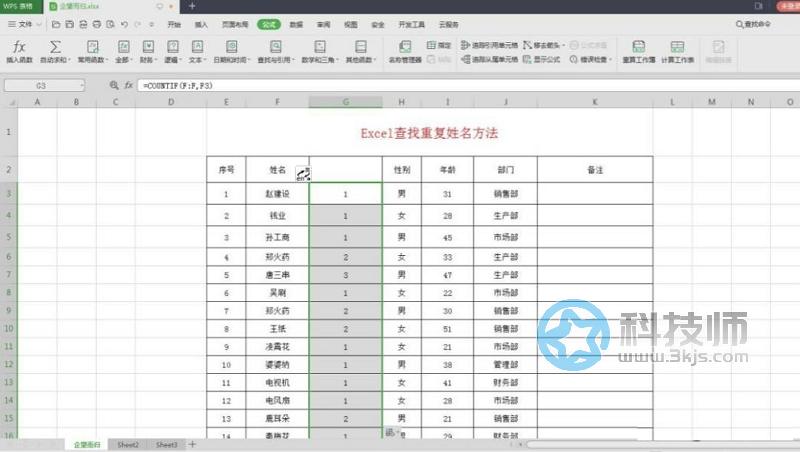Select column F header

(277, 102)
